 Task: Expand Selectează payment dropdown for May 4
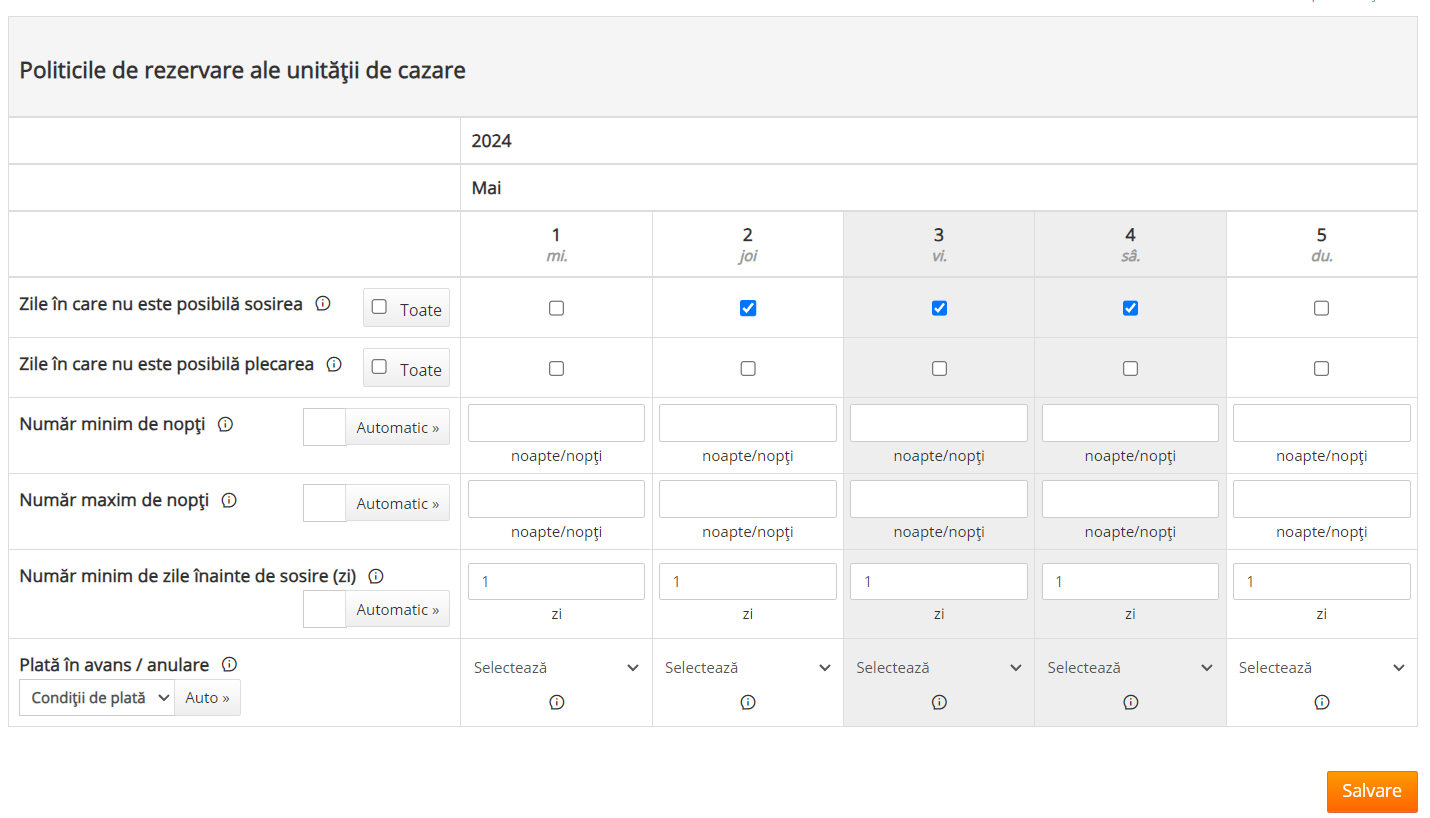pyautogui.click(x=1130, y=668)
